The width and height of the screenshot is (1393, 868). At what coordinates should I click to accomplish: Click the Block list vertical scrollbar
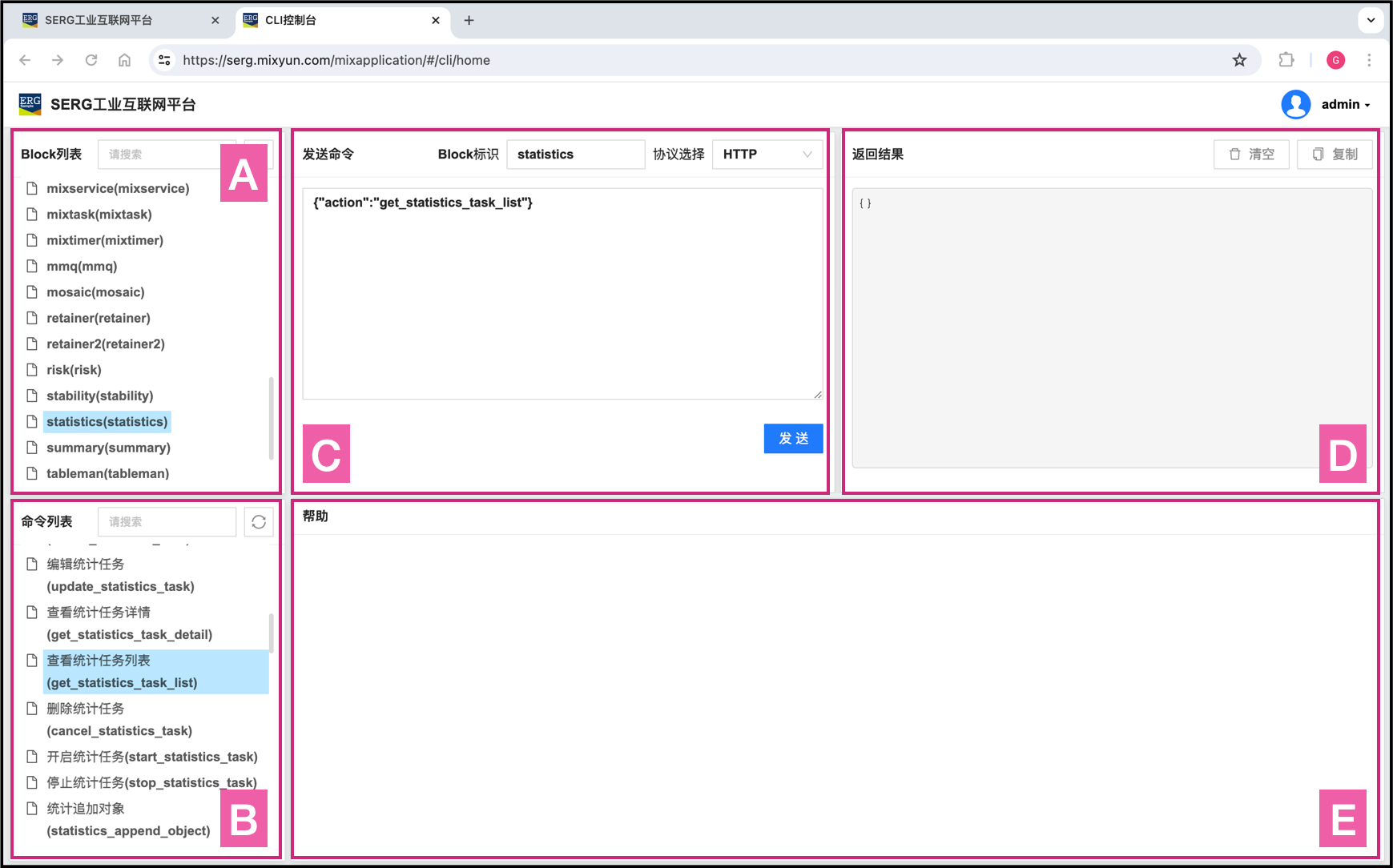pyautogui.click(x=271, y=416)
